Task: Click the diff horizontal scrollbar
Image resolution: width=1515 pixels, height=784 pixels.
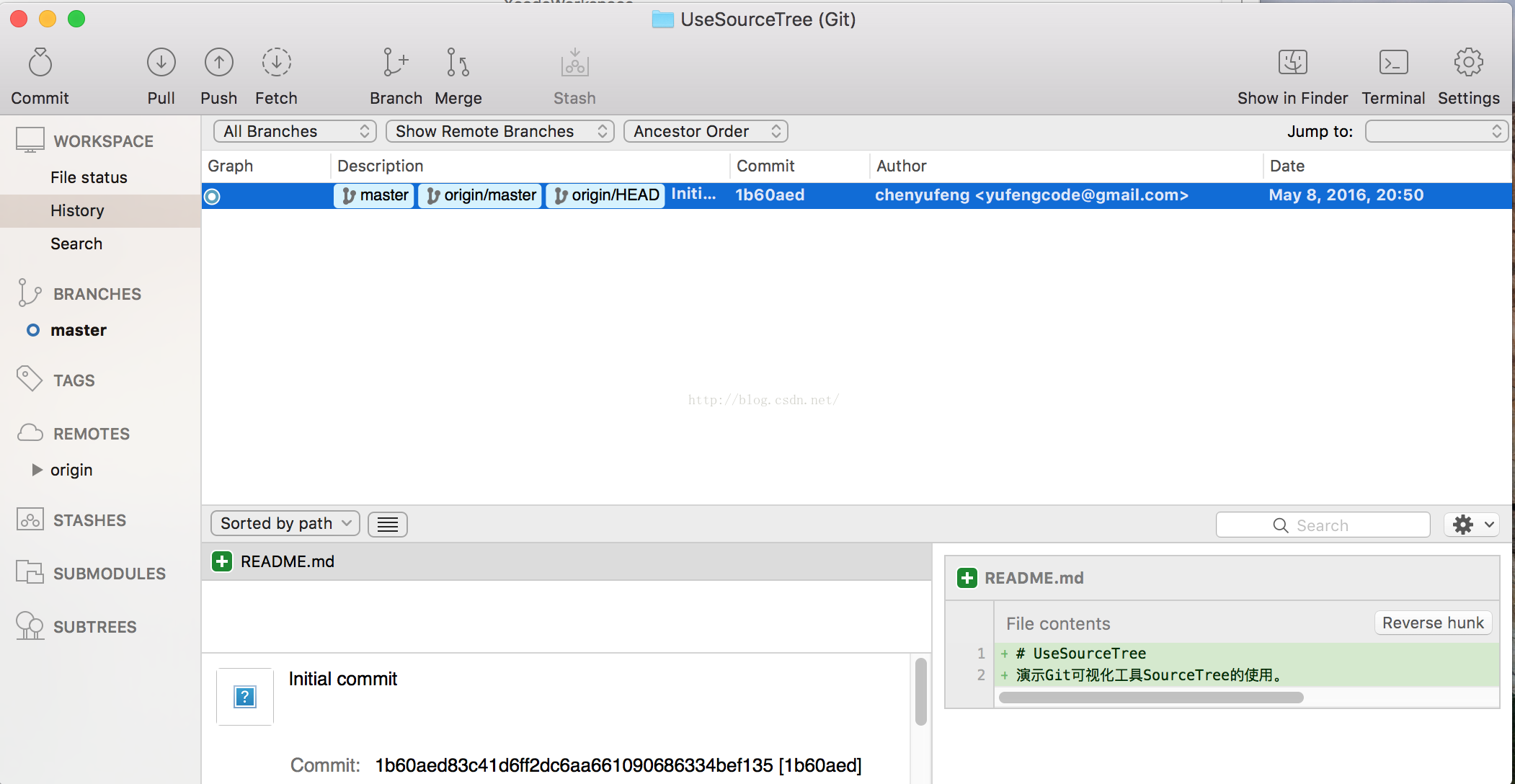Action: 1150,698
